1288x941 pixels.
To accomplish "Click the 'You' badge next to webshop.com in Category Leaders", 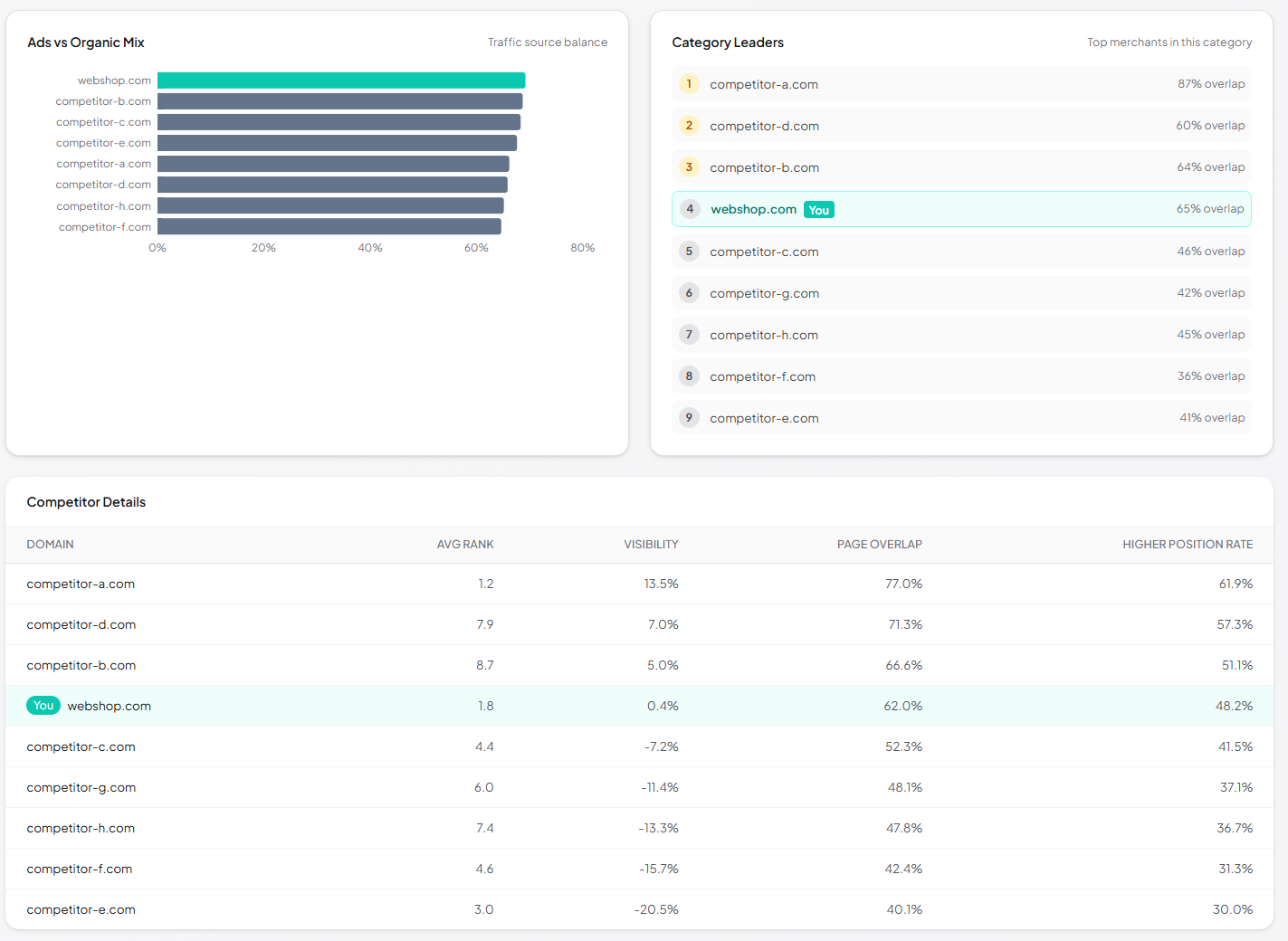I will (x=818, y=209).
